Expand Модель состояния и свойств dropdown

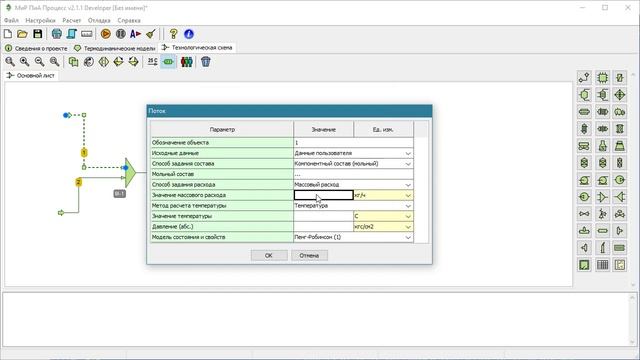click(x=408, y=237)
